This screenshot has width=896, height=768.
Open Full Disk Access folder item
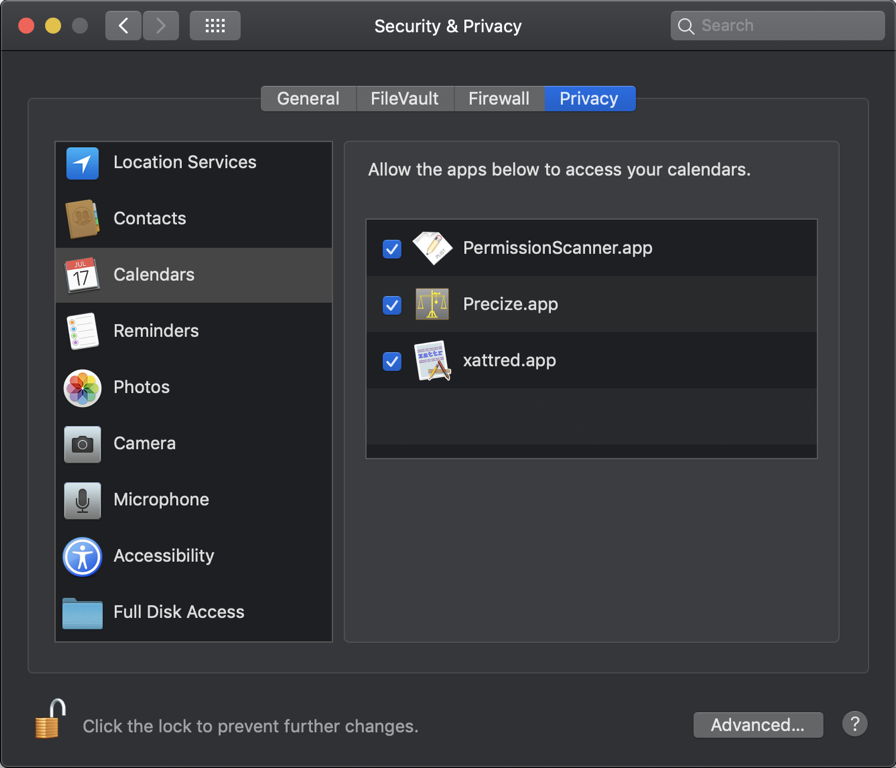[x=178, y=612]
